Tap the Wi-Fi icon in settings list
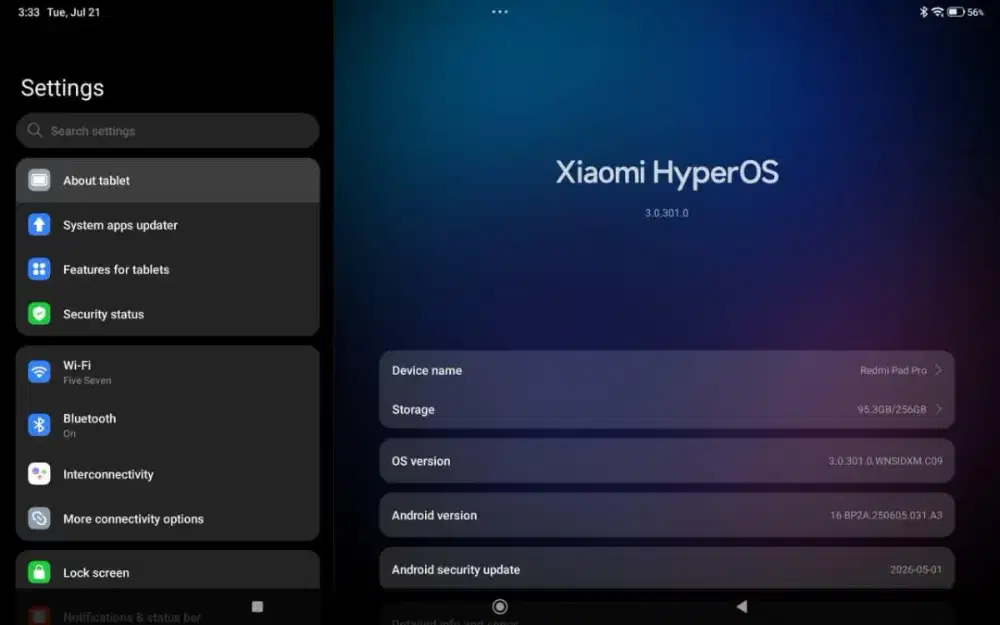This screenshot has width=1000, height=625. tap(39, 372)
